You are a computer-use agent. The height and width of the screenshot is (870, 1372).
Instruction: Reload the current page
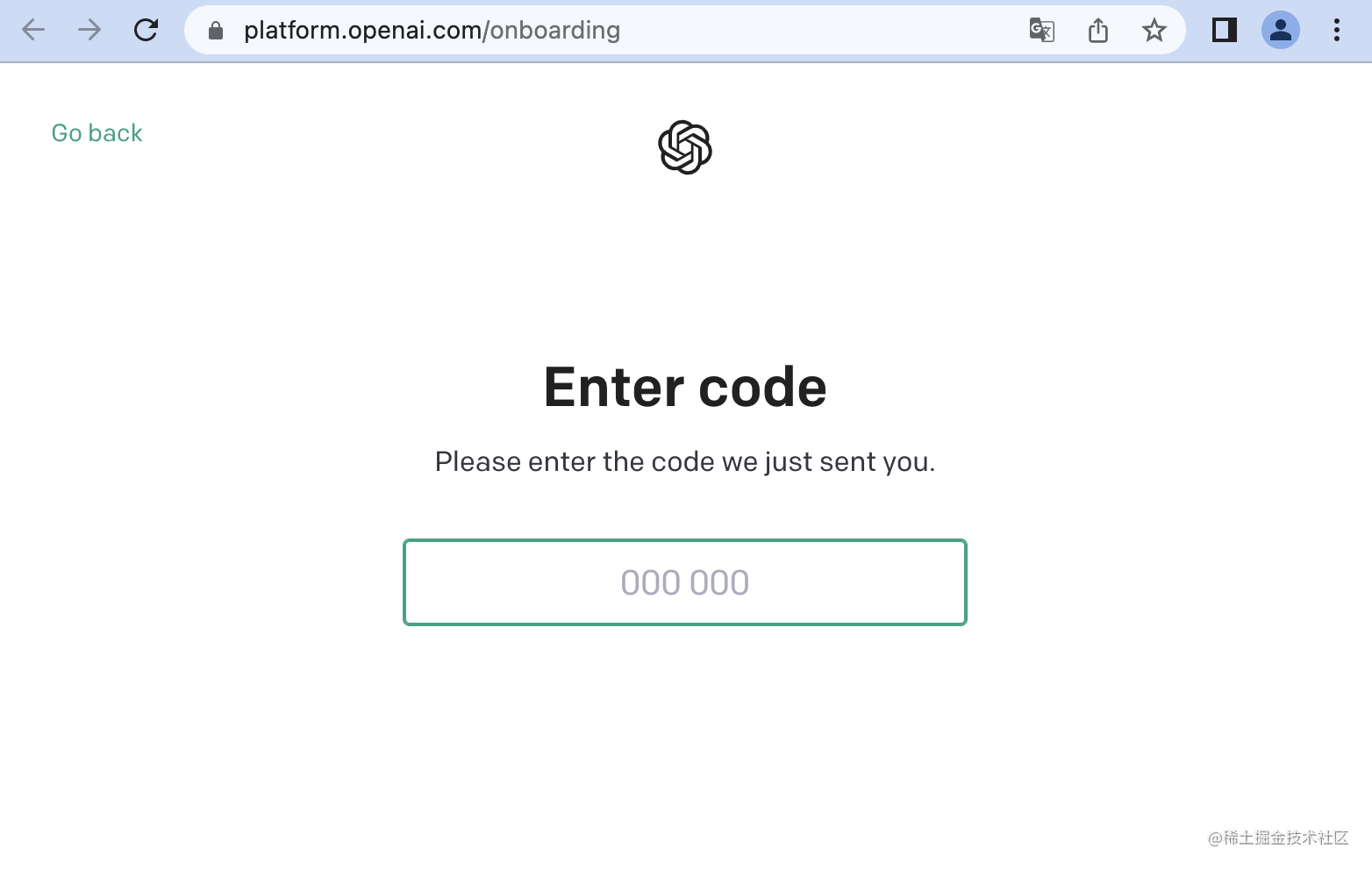pos(146,30)
